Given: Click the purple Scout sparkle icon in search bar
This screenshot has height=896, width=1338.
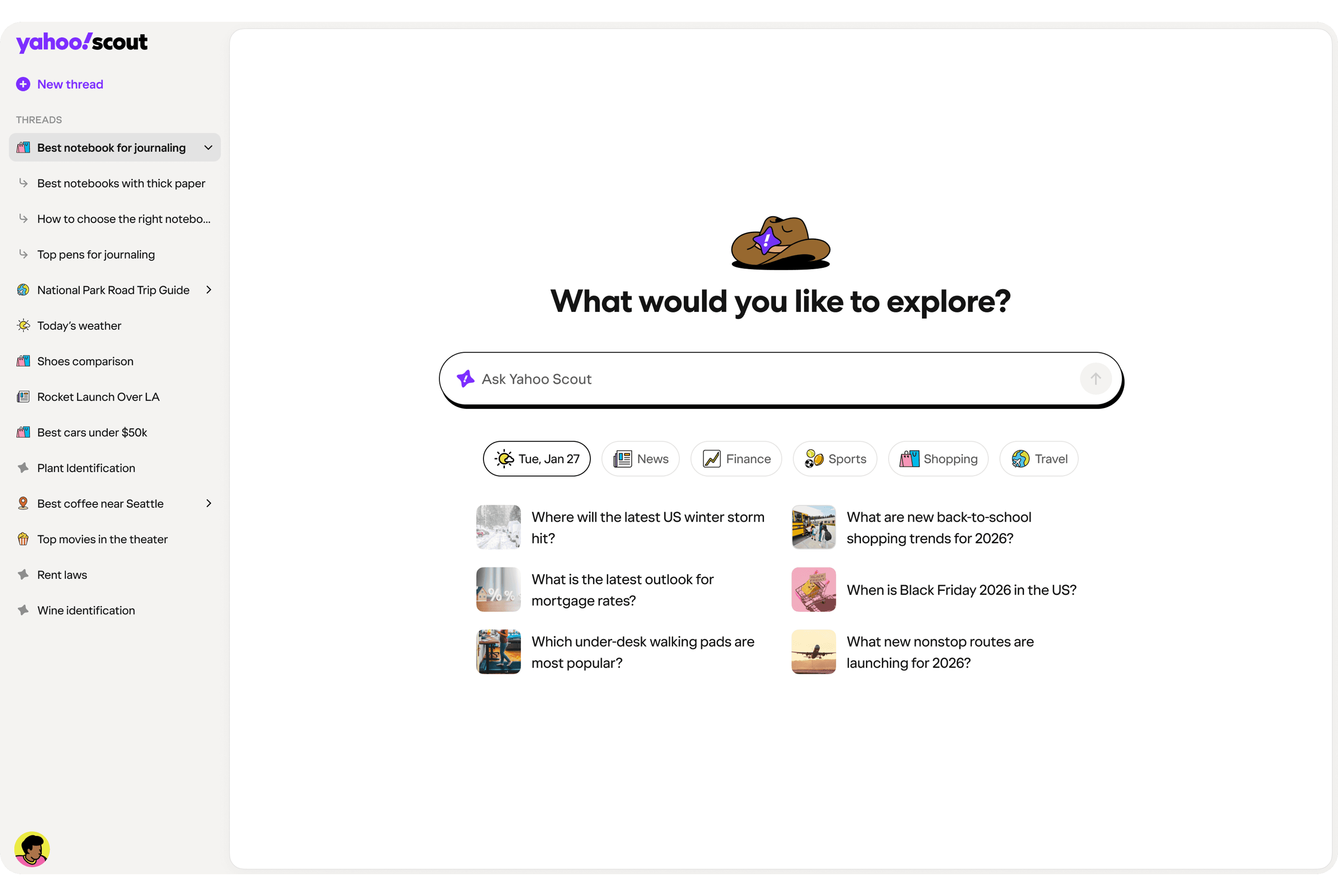Looking at the screenshot, I should click(x=466, y=378).
